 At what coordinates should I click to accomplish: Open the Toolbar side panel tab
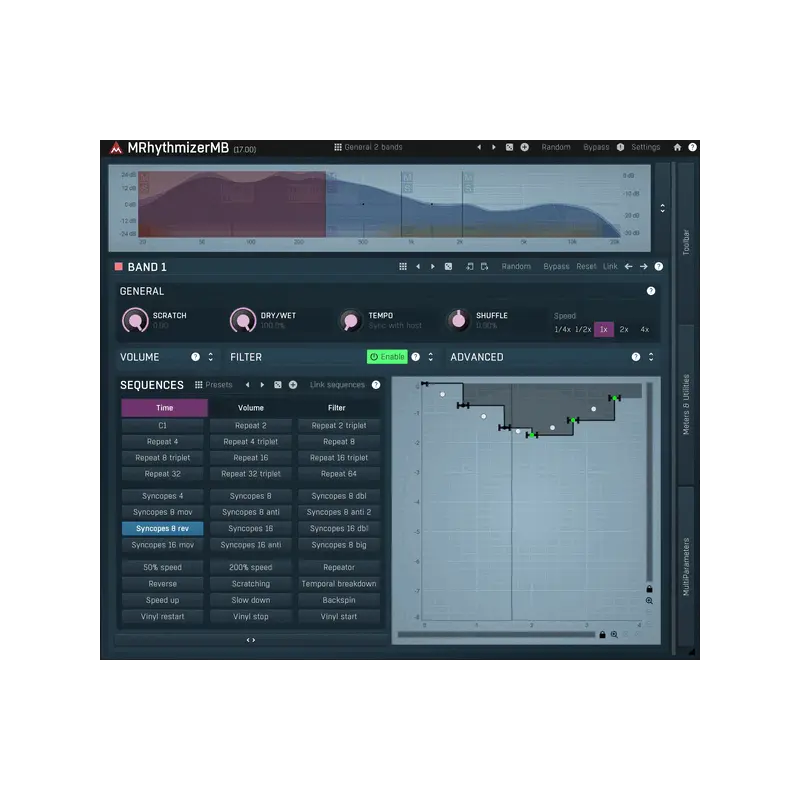686,242
